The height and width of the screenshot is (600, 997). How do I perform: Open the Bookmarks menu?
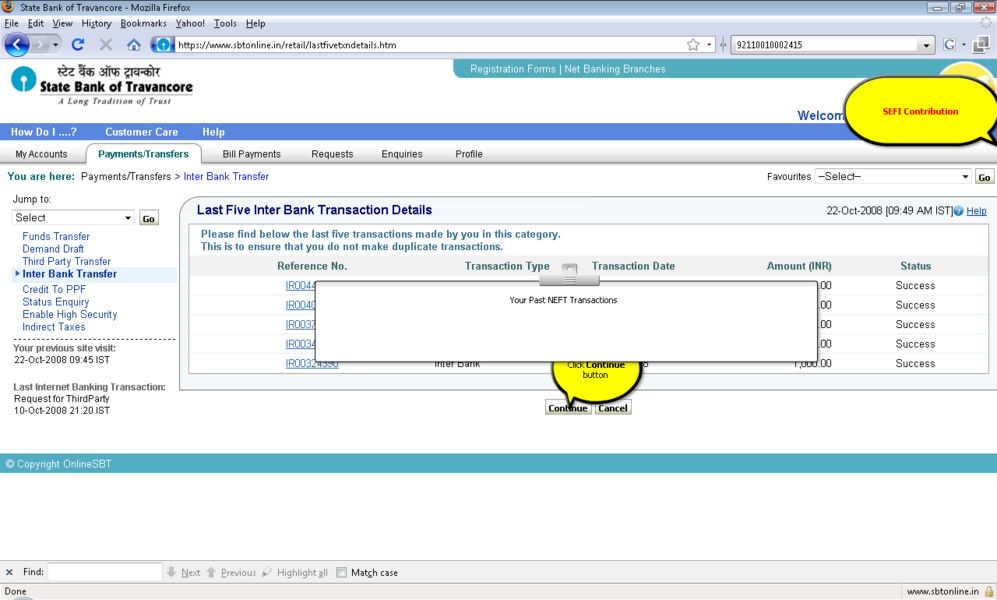143,23
